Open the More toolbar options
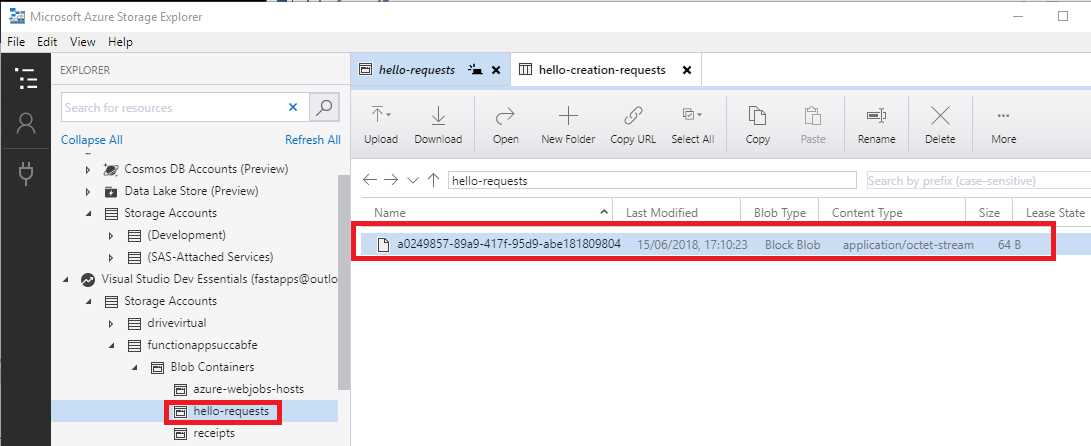Image resolution: width=1091 pixels, height=446 pixels. (1003, 125)
